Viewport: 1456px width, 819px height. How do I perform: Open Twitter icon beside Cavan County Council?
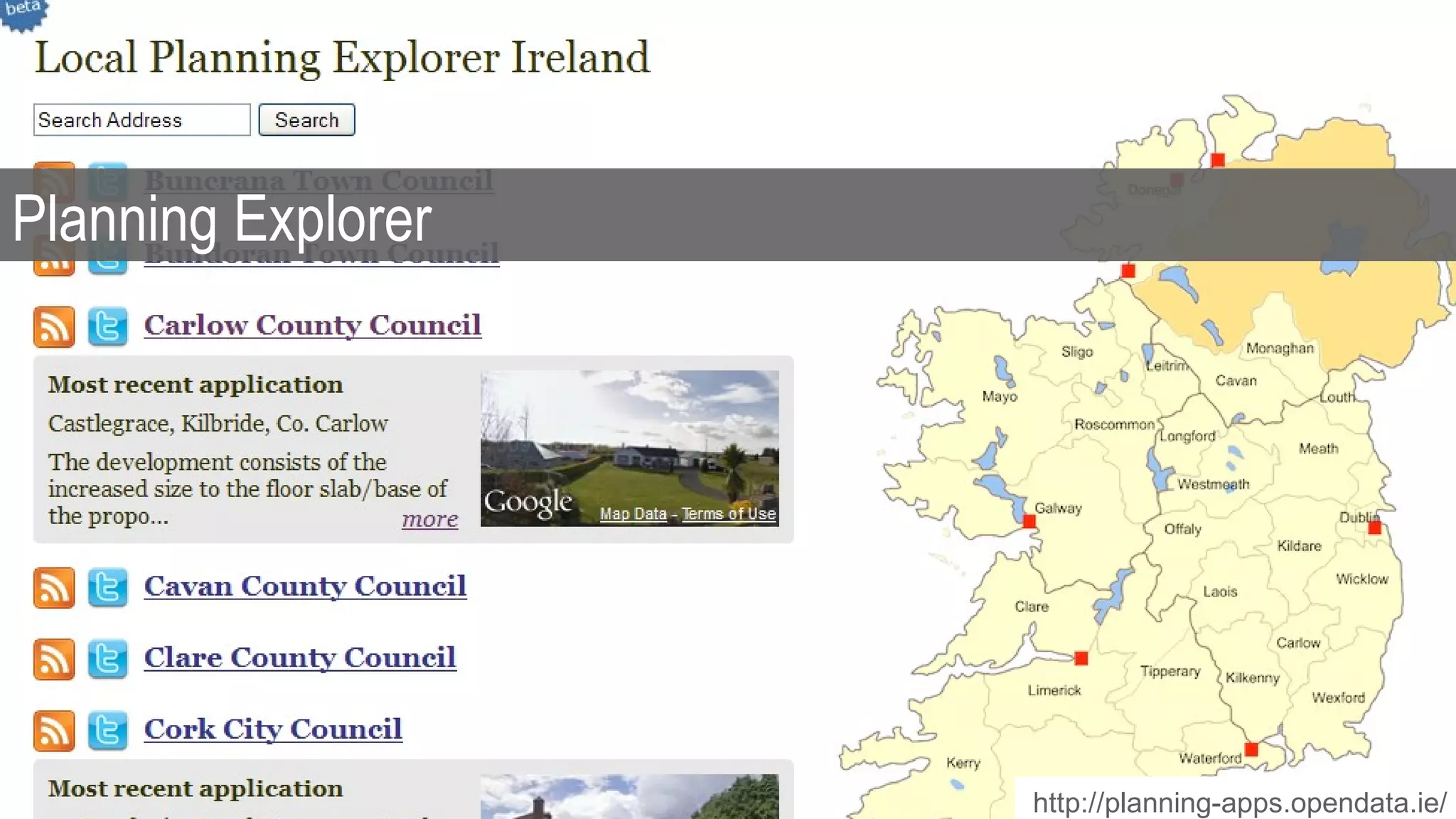tap(107, 588)
